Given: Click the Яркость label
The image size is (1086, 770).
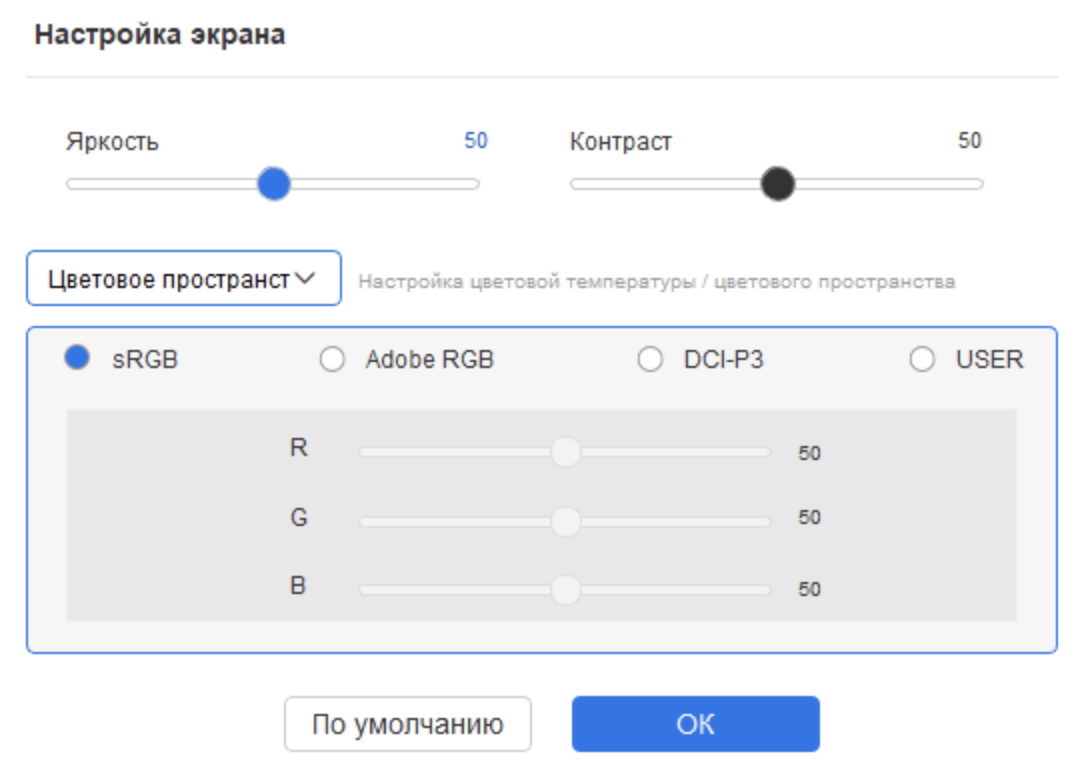Looking at the screenshot, I should (x=112, y=141).
